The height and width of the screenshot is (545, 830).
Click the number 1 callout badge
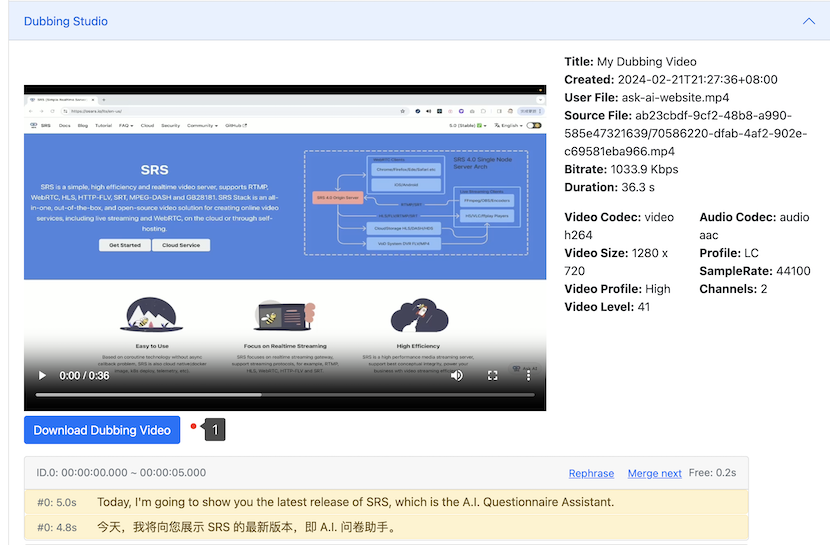(215, 430)
